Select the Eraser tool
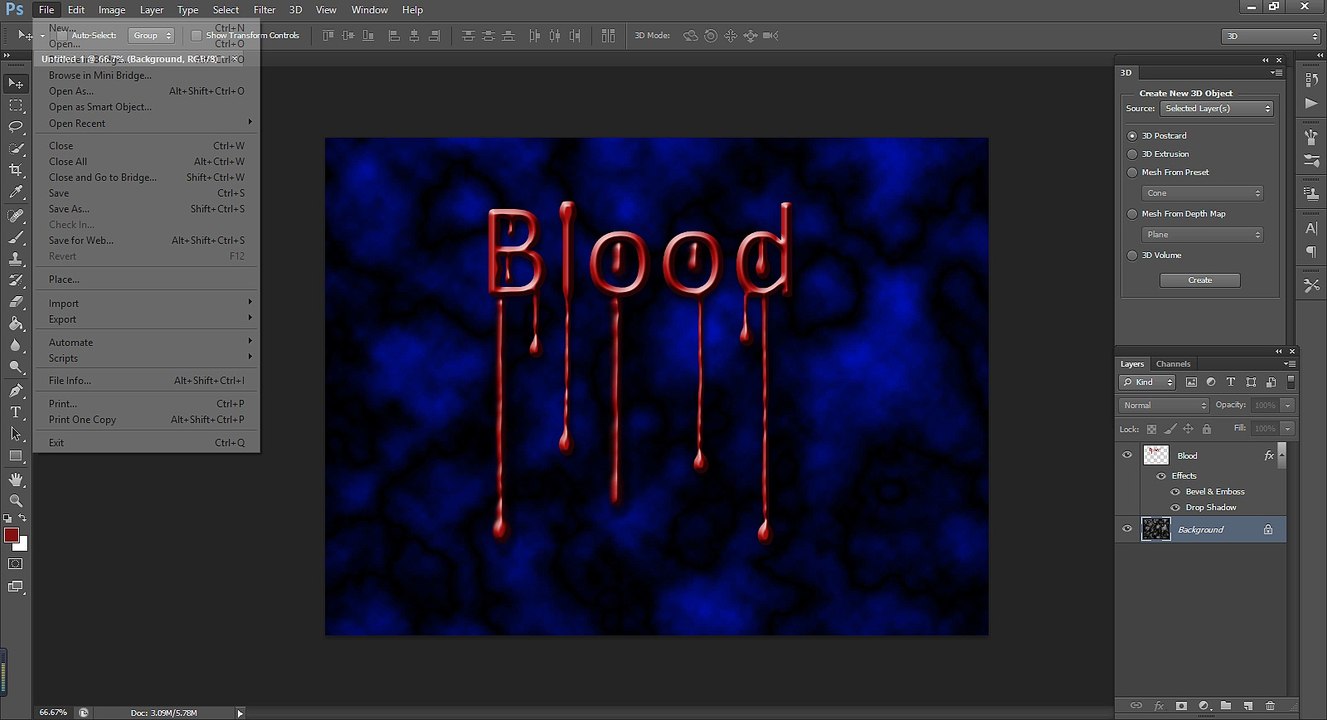Viewport: 1327px width, 720px height. (16, 302)
